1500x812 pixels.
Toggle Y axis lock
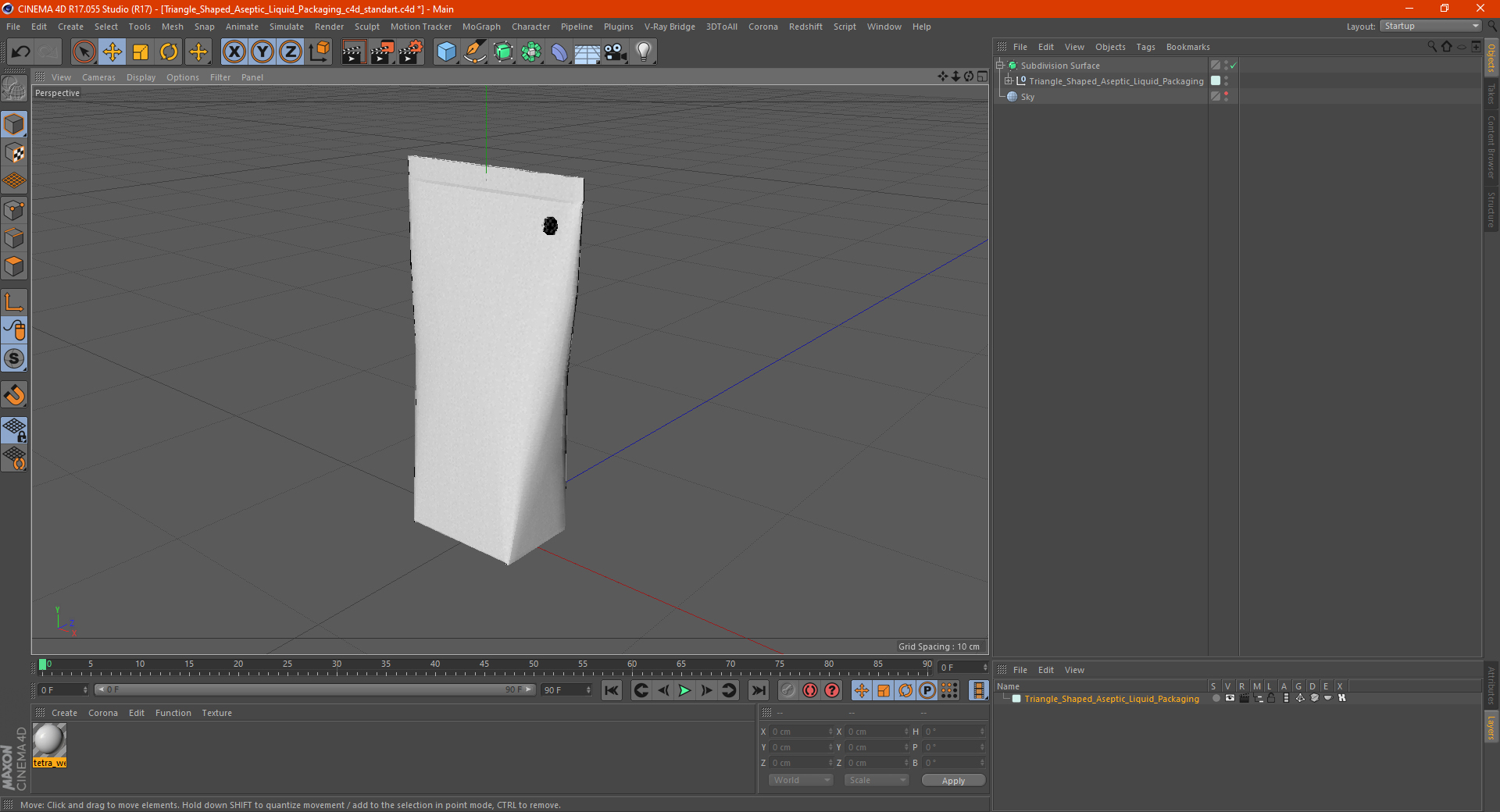[262, 52]
